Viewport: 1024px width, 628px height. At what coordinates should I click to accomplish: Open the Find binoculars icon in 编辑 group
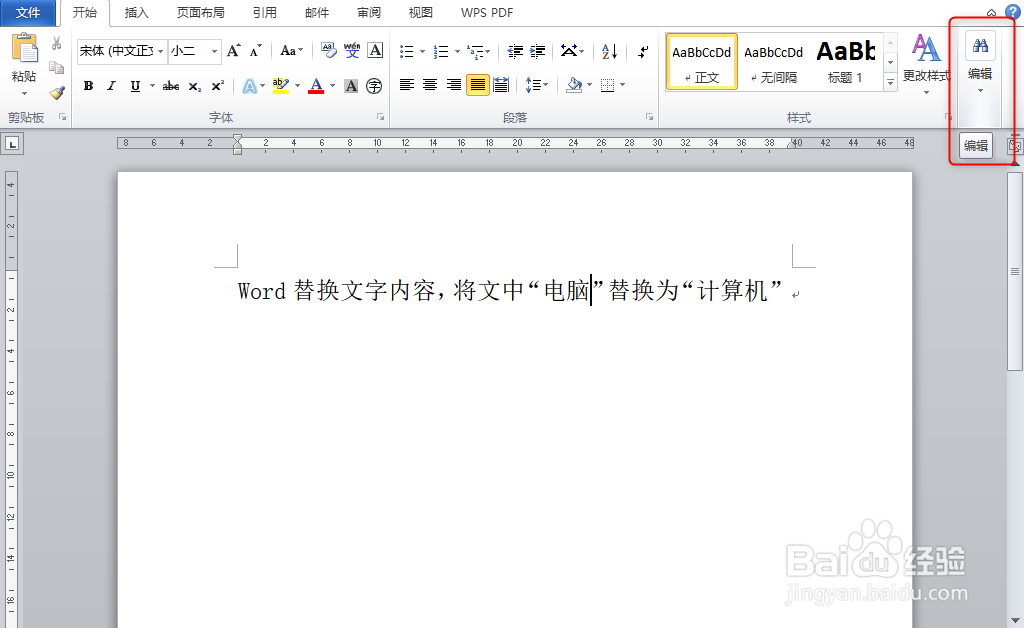(981, 46)
